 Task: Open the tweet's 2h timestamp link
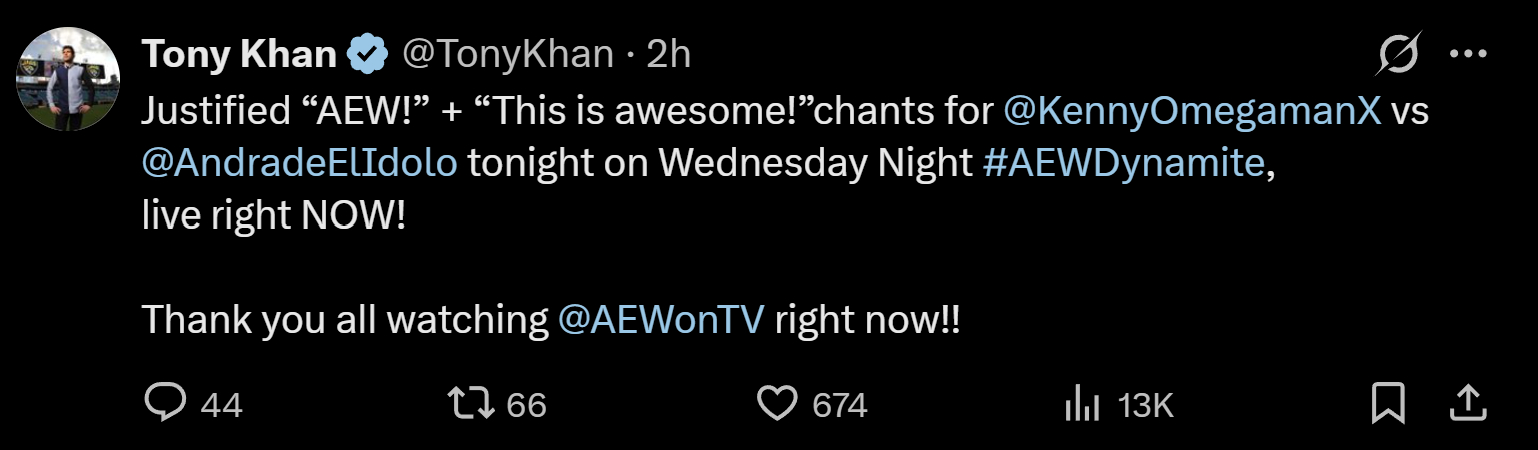coord(669,54)
